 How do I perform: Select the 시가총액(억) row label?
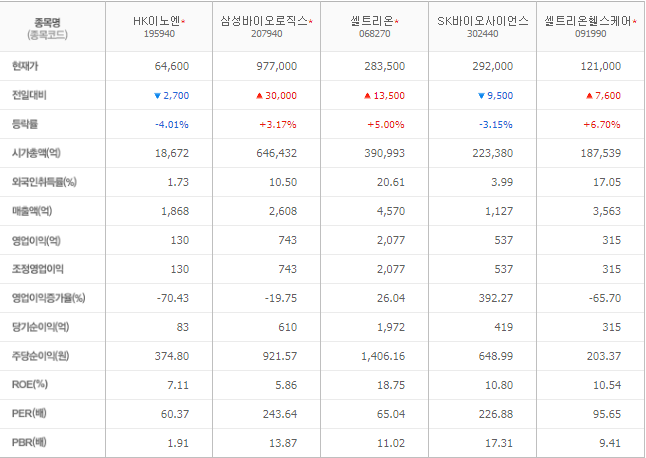point(36,153)
